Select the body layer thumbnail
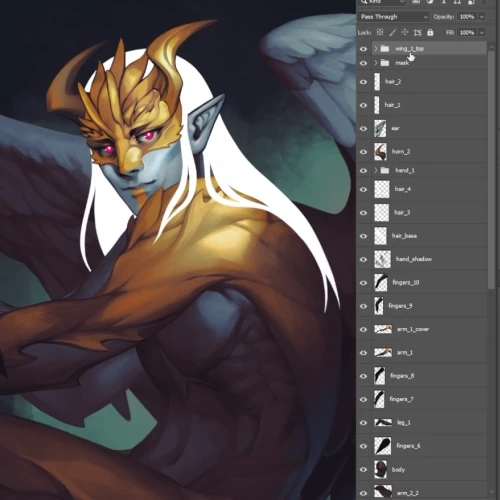Screen dimensions: 500x500 coord(380,469)
